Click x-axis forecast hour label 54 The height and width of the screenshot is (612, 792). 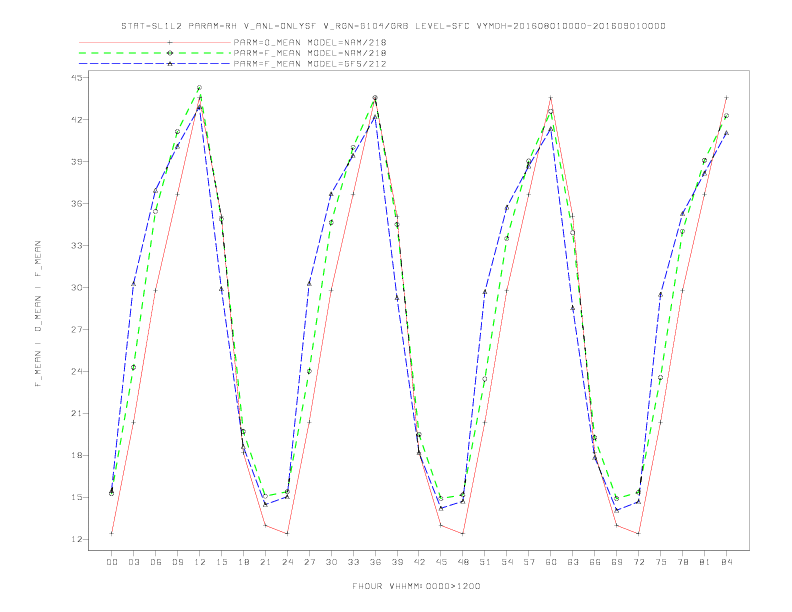pyautogui.click(x=507, y=562)
